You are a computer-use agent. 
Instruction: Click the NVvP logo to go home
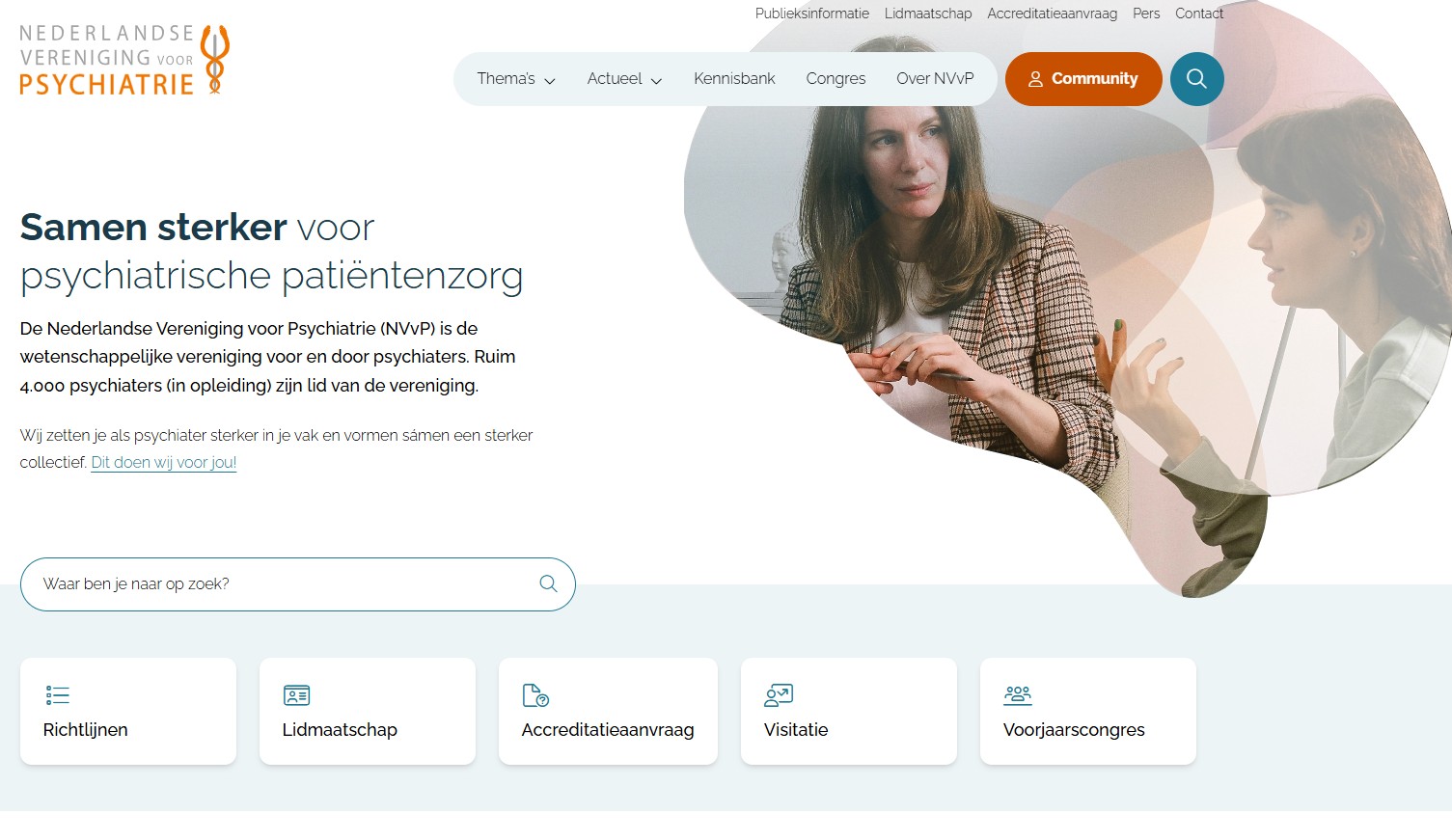click(124, 60)
